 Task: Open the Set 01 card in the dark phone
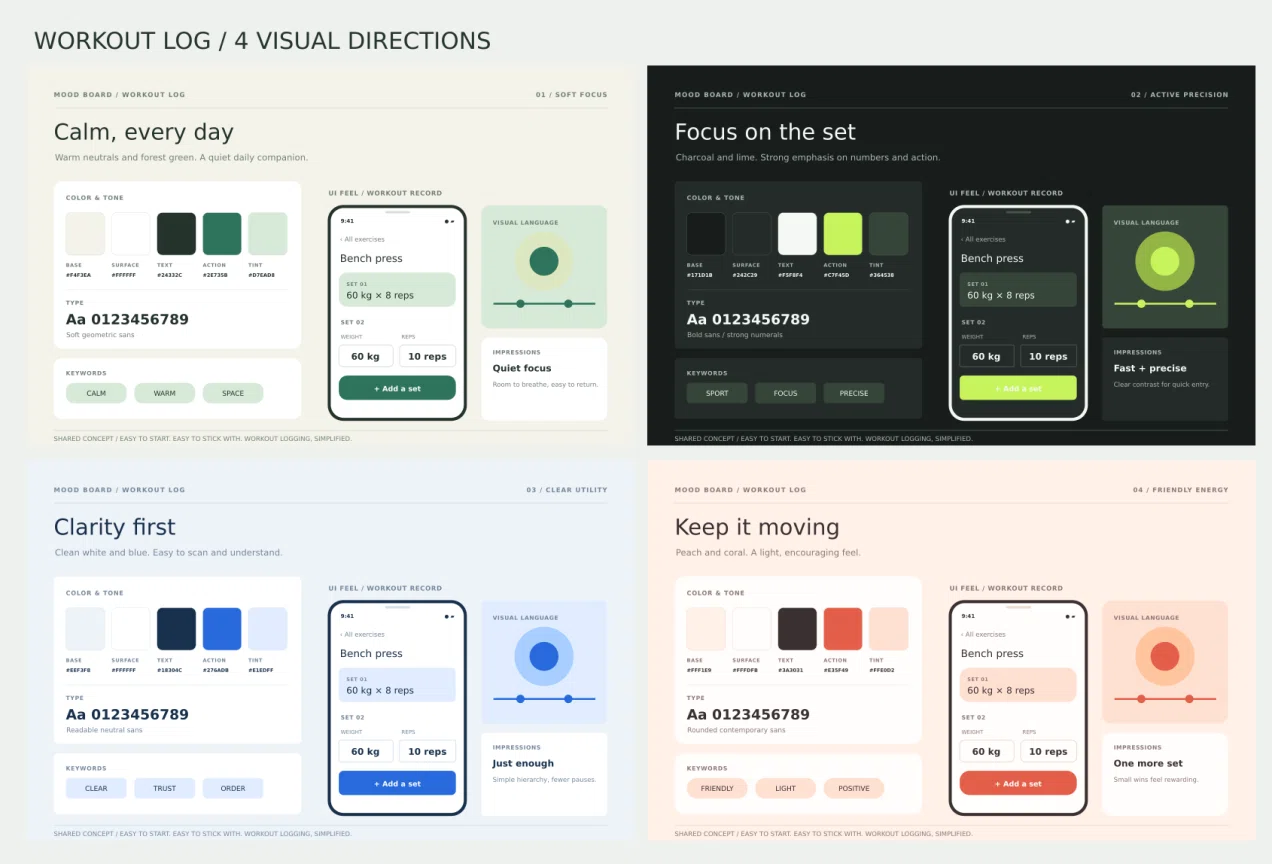1018,290
